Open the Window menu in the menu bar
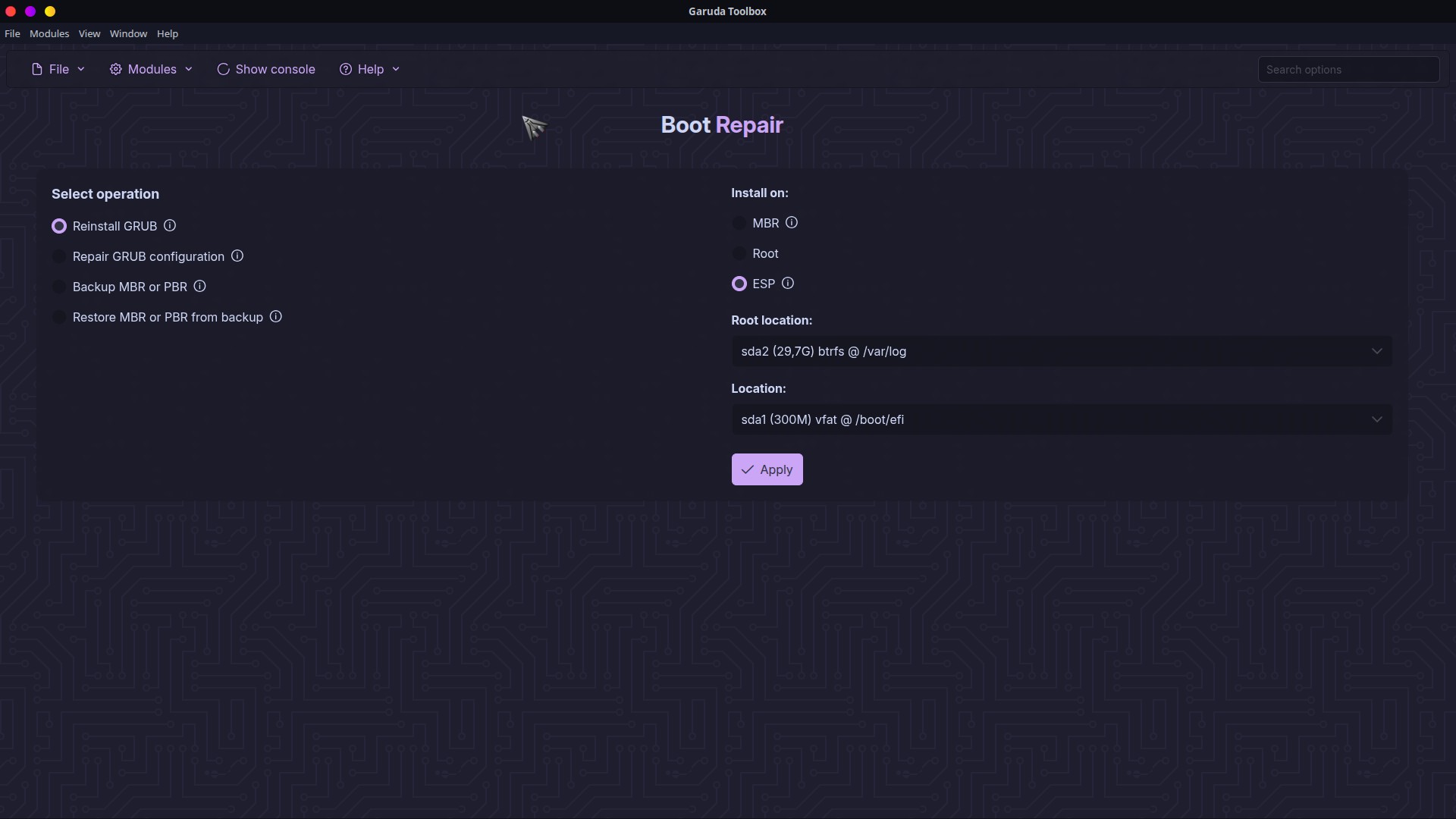 pos(128,33)
